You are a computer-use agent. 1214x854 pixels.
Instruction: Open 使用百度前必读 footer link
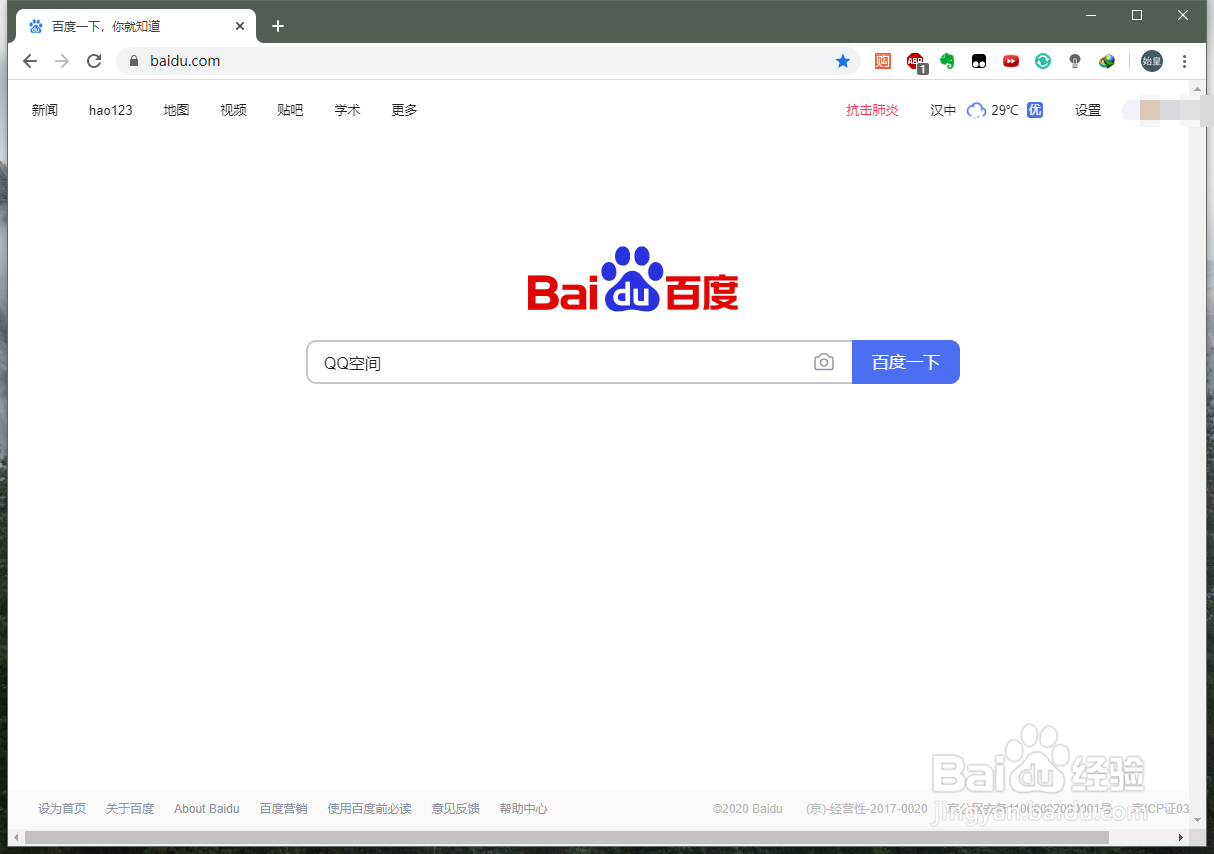[370, 808]
